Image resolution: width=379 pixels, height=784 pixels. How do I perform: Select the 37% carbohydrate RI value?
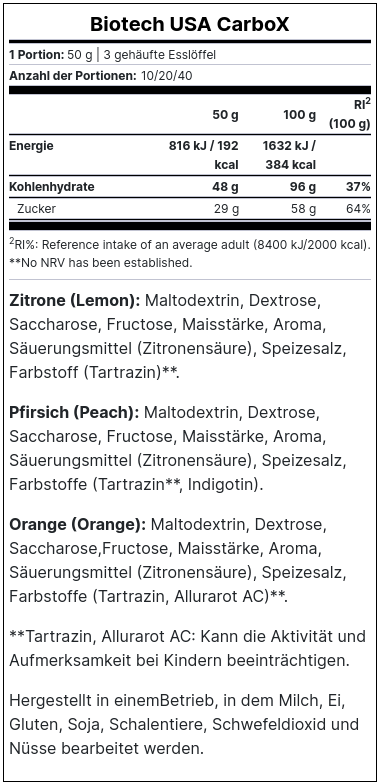(358, 188)
